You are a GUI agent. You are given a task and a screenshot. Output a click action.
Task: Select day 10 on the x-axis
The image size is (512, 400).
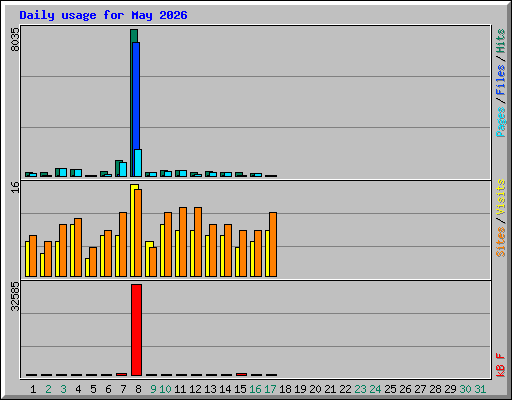tap(165, 389)
